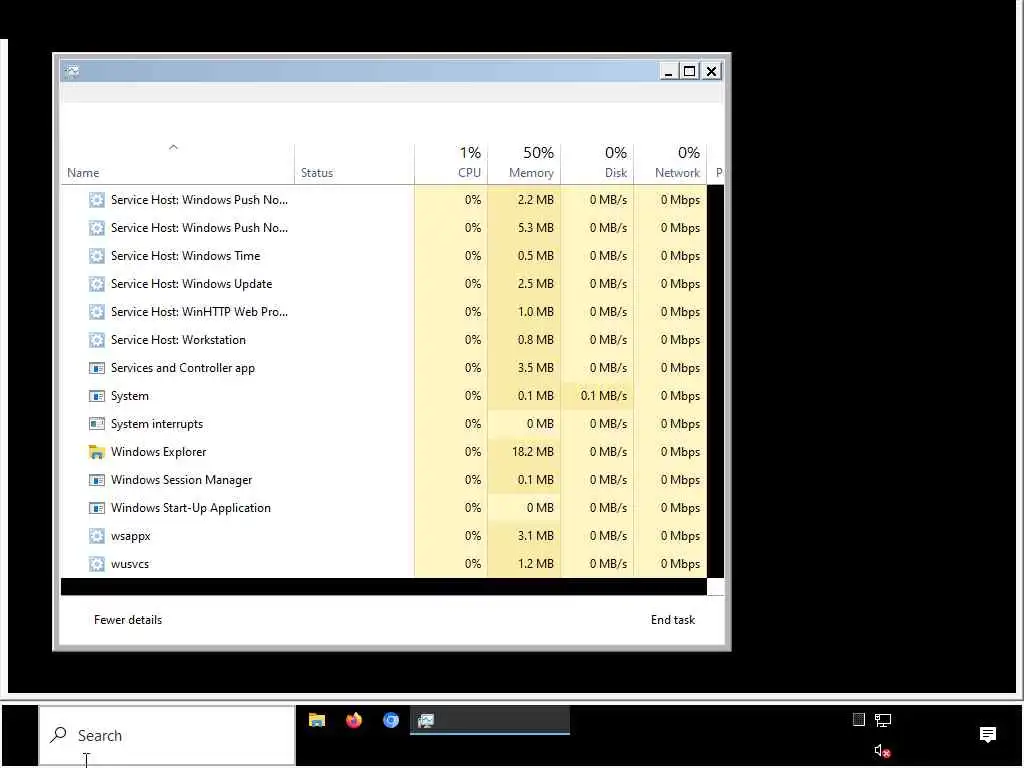
Task: Close the Task Manager window
Action: (712, 71)
